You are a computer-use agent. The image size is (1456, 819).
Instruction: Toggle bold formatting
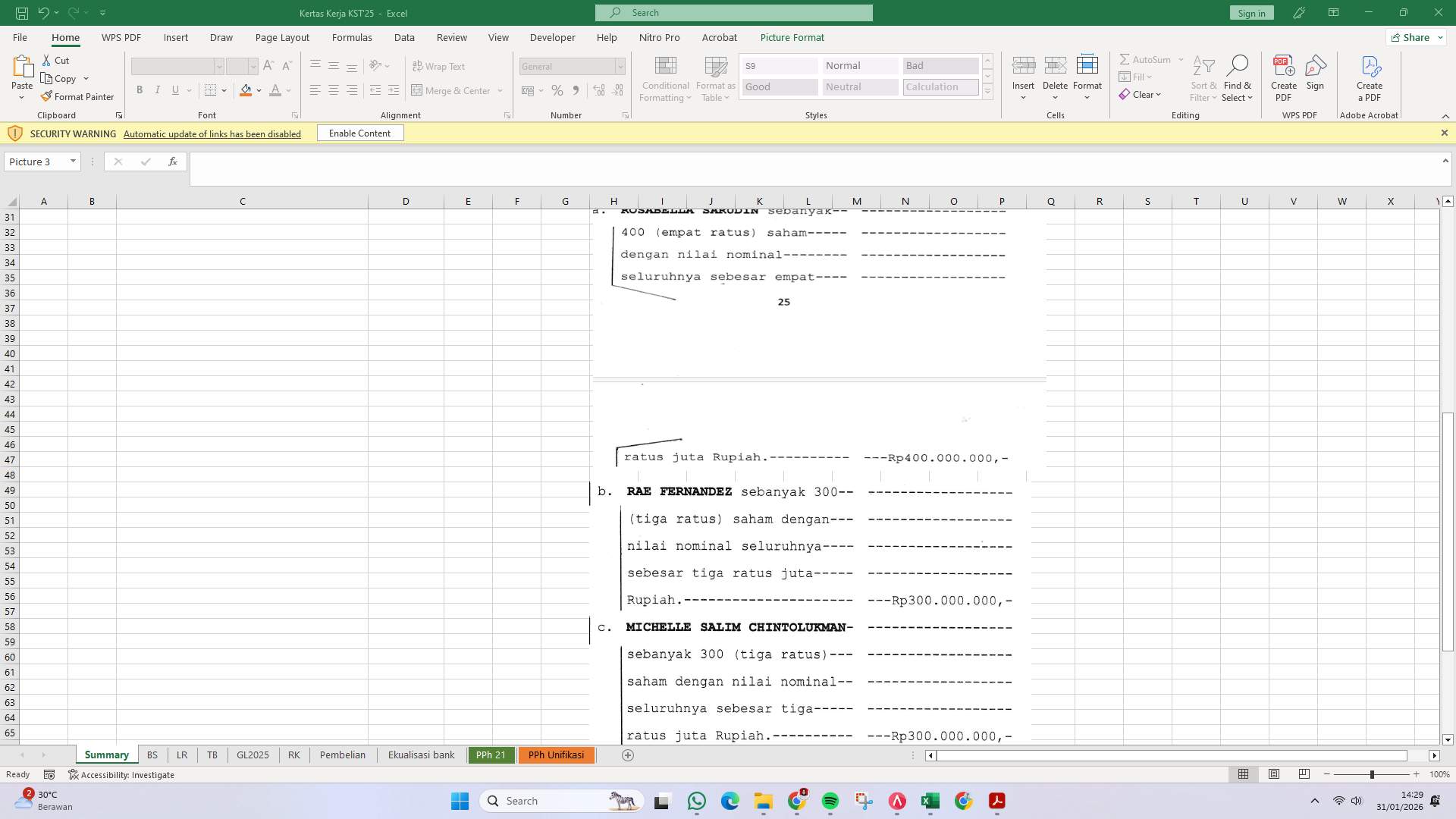(x=140, y=89)
